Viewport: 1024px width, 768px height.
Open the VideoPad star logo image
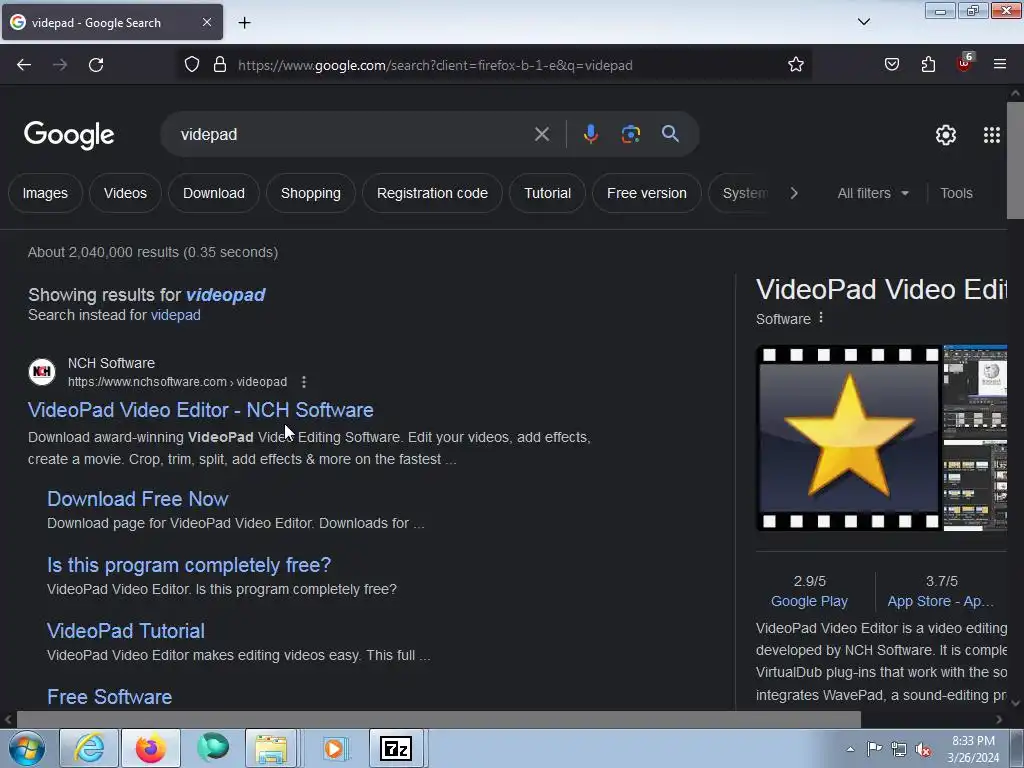click(x=848, y=438)
